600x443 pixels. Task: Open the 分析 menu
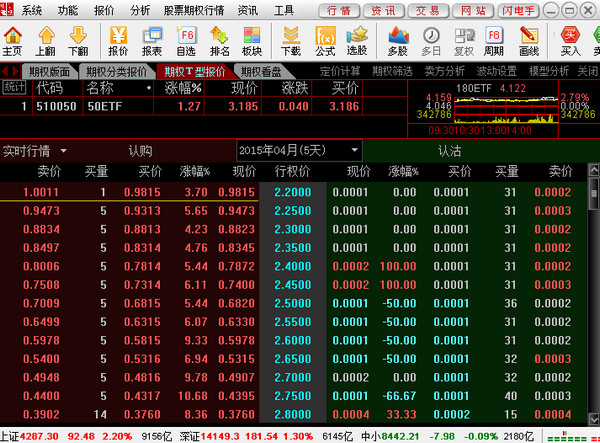point(141,10)
